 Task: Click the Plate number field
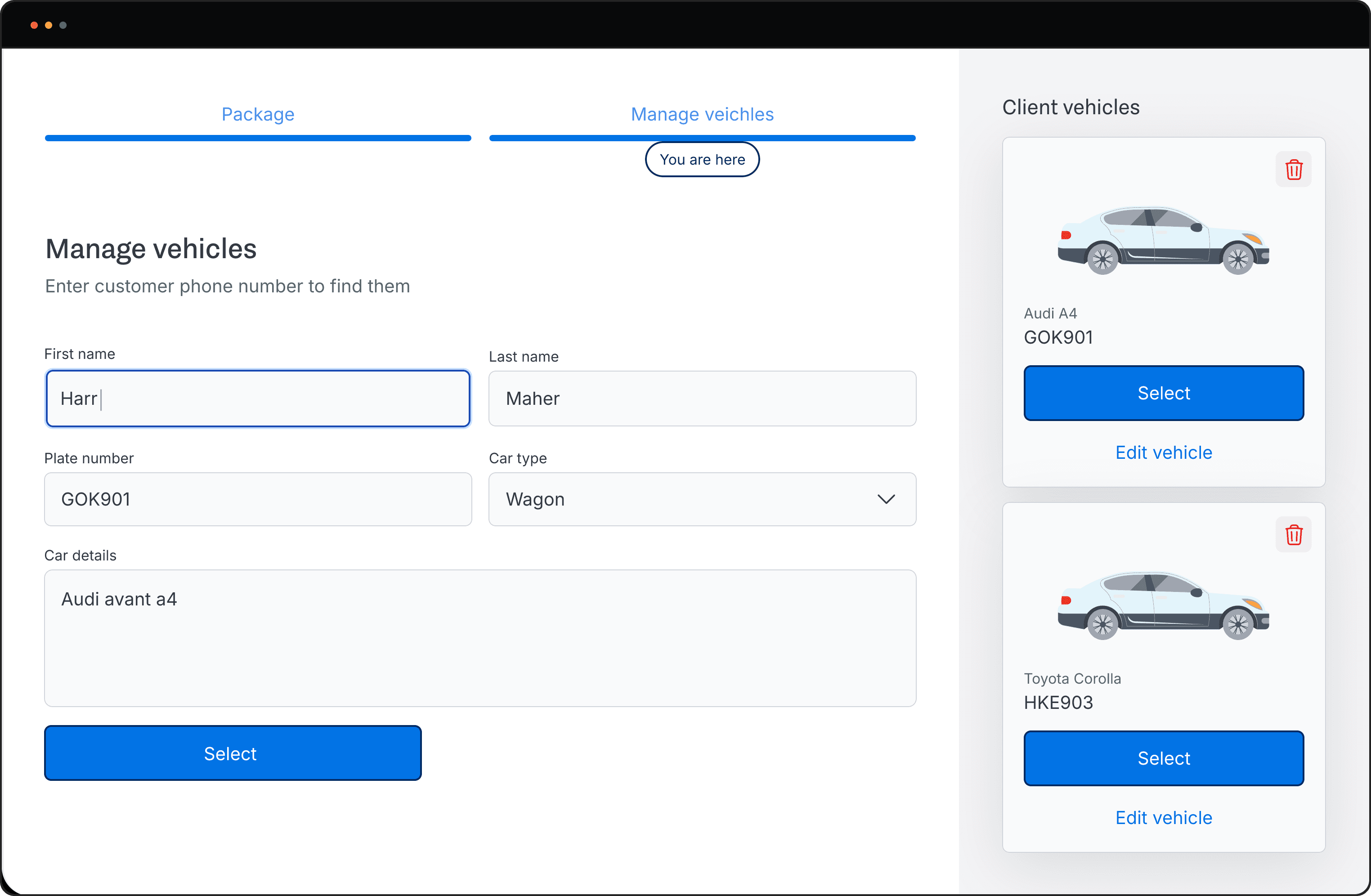tap(257, 499)
